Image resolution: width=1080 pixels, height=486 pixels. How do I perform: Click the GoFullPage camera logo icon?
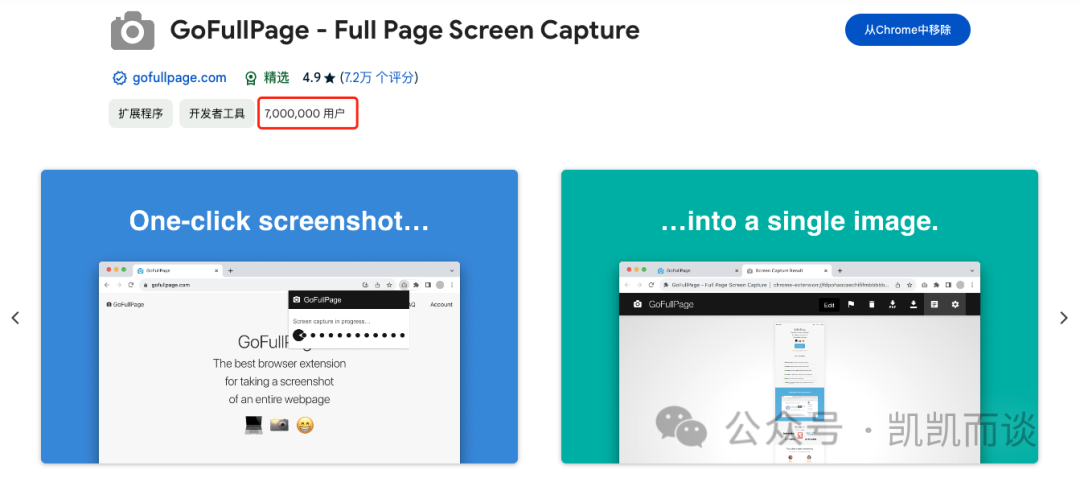click(132, 30)
